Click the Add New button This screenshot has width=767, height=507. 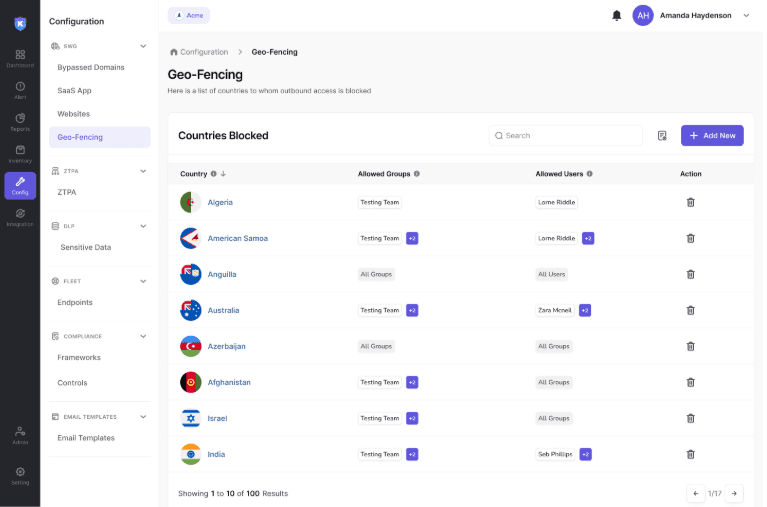coord(712,136)
